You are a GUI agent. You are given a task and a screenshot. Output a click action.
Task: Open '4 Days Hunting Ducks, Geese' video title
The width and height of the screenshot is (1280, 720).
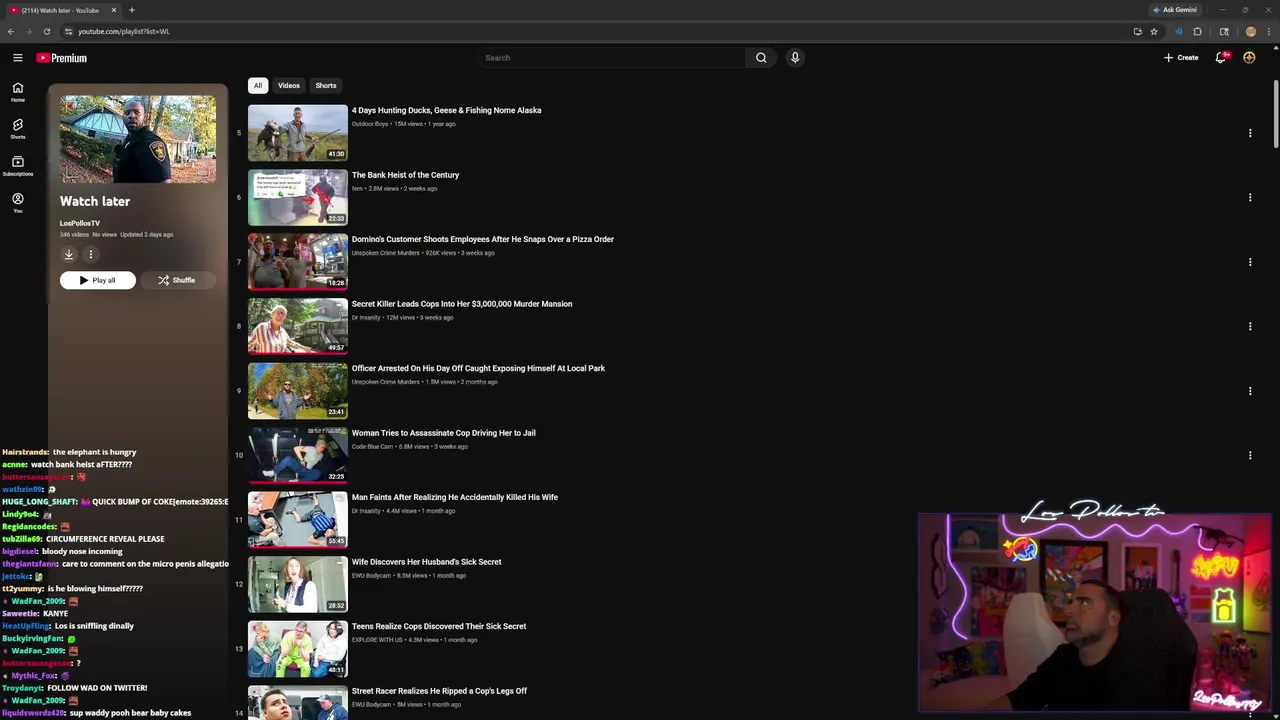[x=446, y=110]
